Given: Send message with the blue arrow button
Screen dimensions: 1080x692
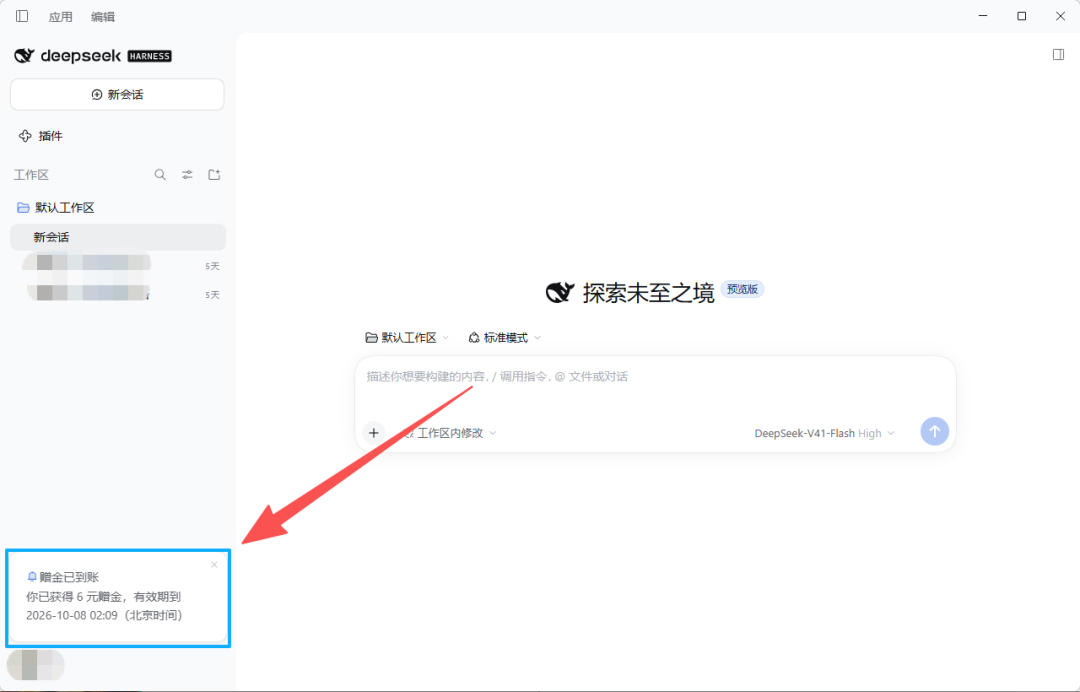Looking at the screenshot, I should tap(935, 432).
